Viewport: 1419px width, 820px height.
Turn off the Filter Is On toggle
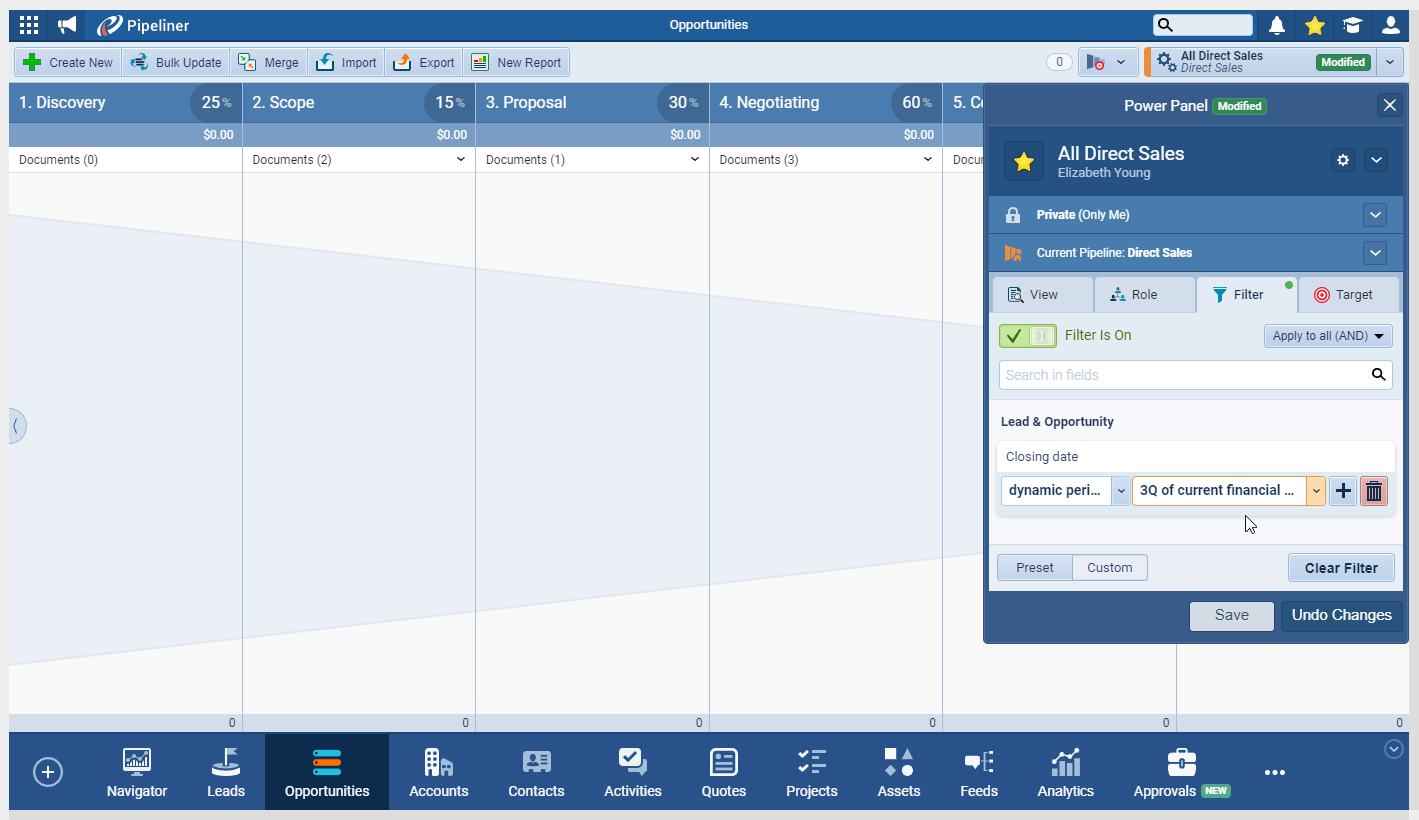[x=1028, y=336]
